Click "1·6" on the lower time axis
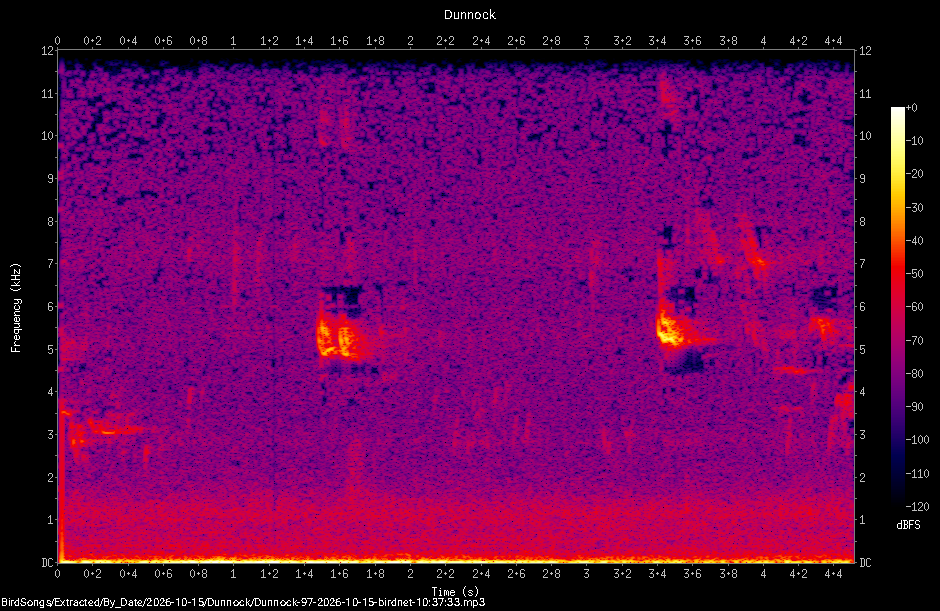The width and height of the screenshot is (940, 611). (339, 574)
